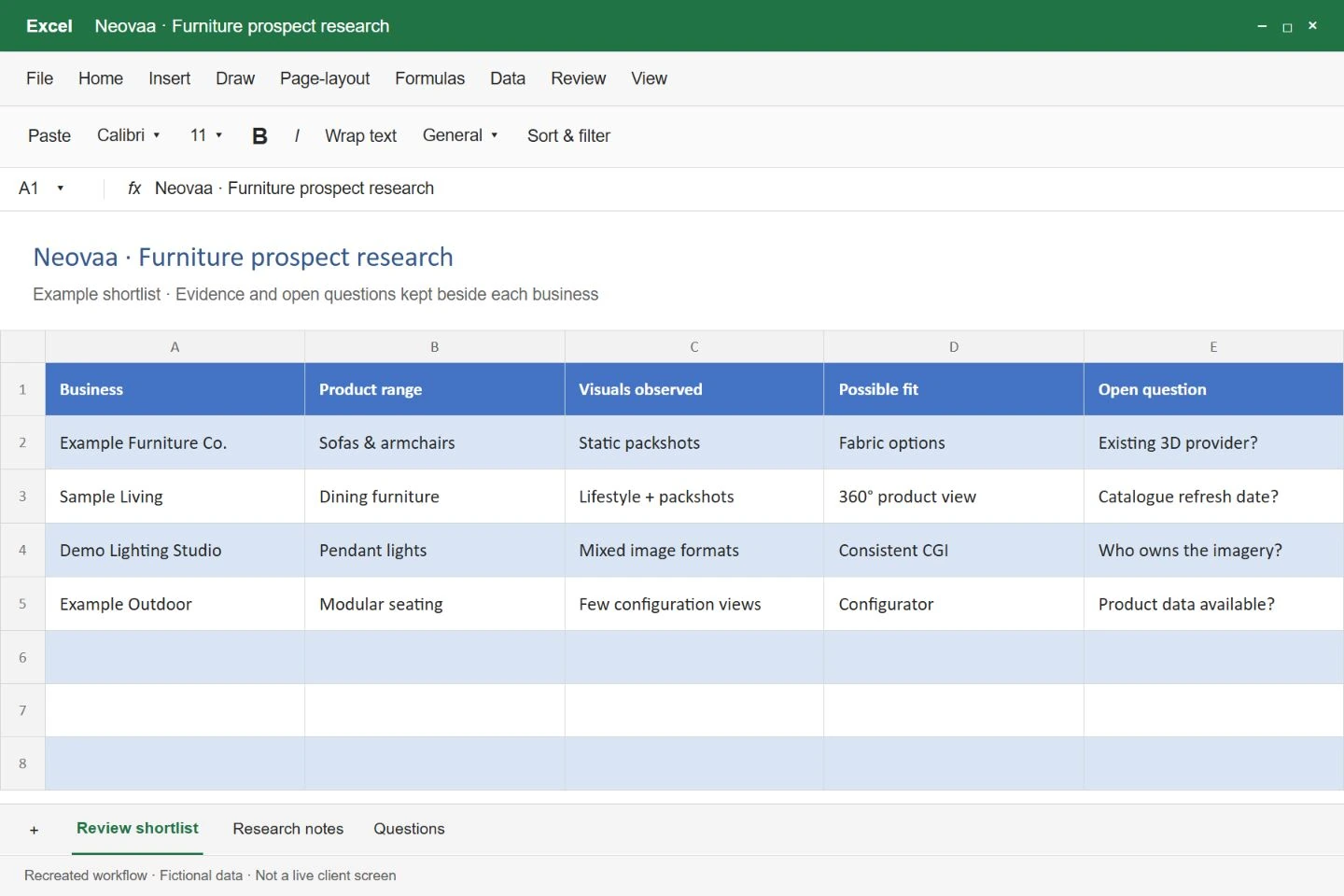Open the Page-layout tab
The image size is (1344, 896).
325,78
